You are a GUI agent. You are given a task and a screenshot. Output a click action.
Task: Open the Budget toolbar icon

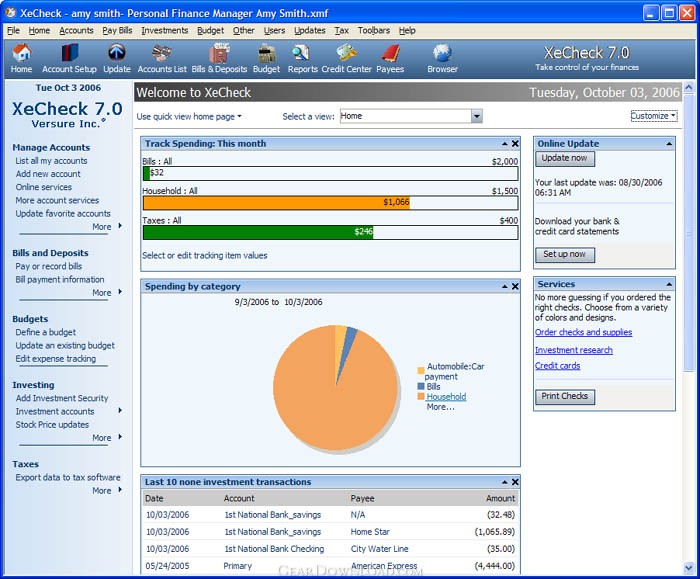pos(267,58)
